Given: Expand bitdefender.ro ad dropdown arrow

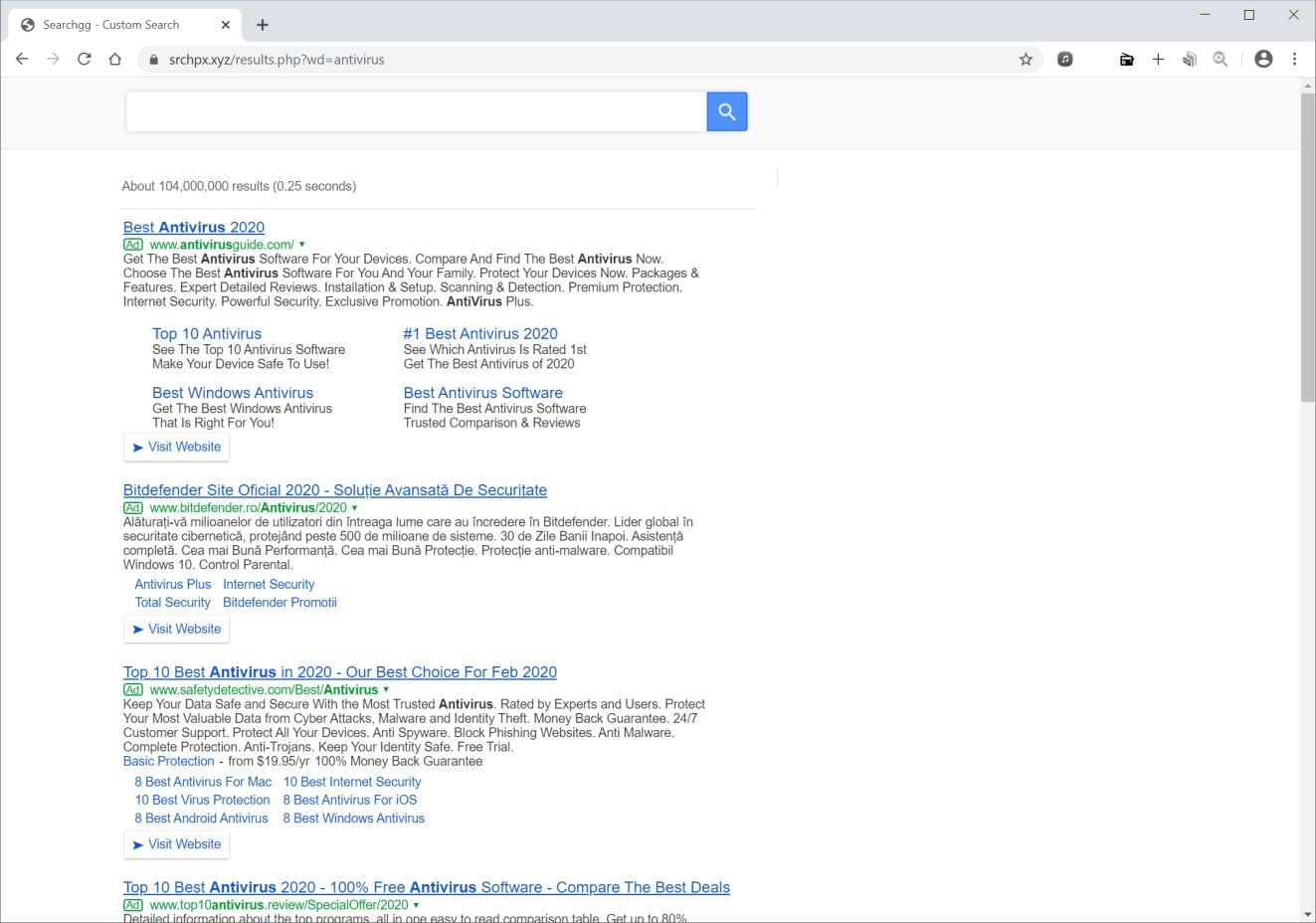Looking at the screenshot, I should click(x=354, y=508).
